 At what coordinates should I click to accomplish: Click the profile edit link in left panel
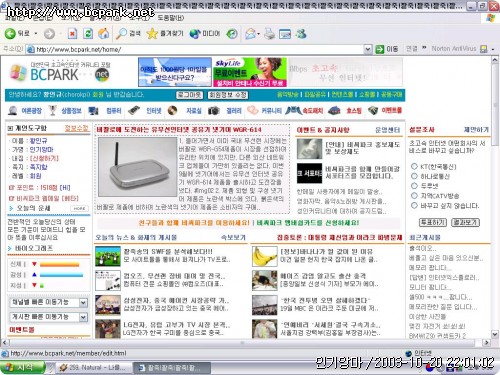pos(77,128)
